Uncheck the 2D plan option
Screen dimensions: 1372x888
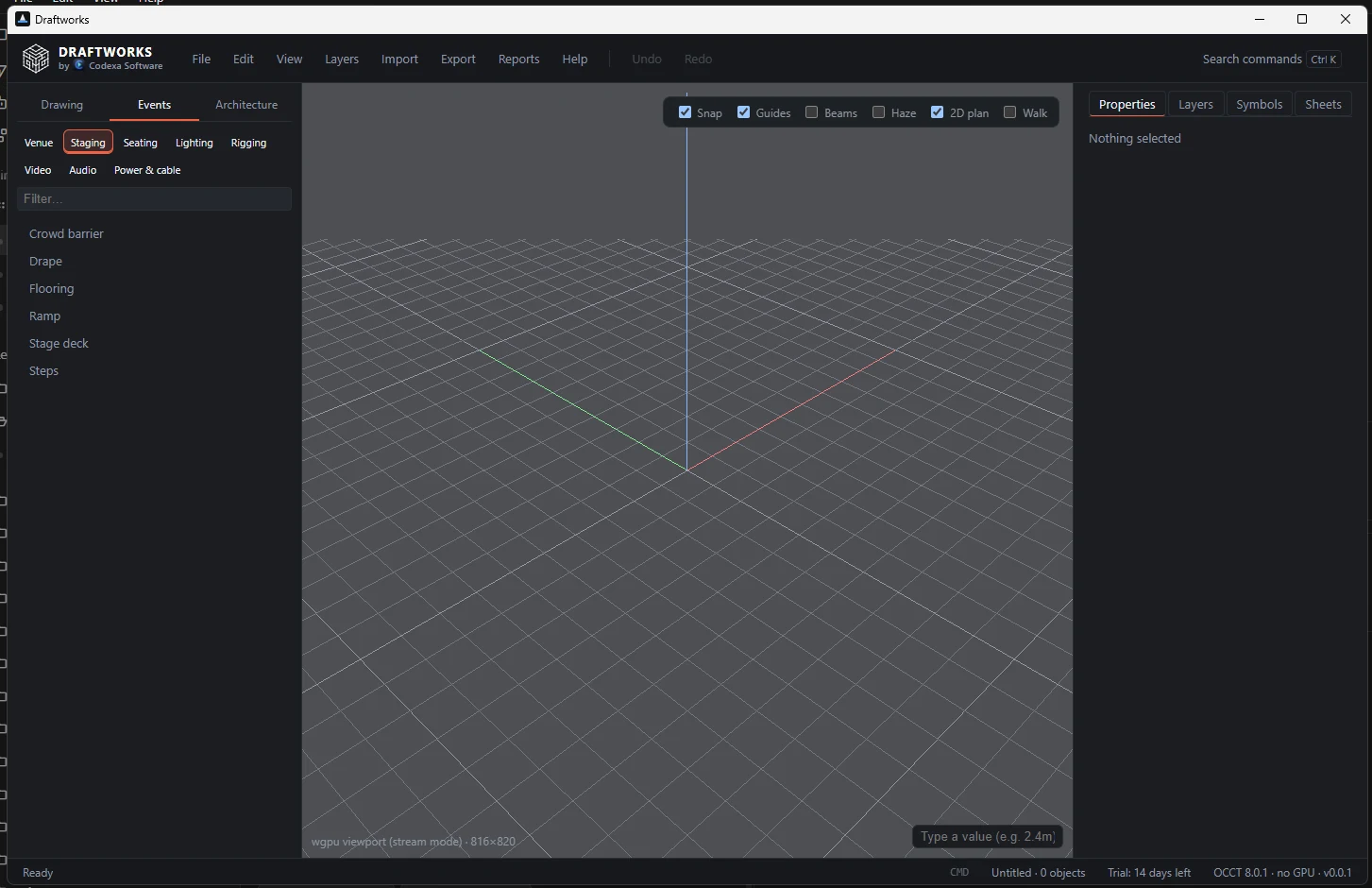coord(938,112)
